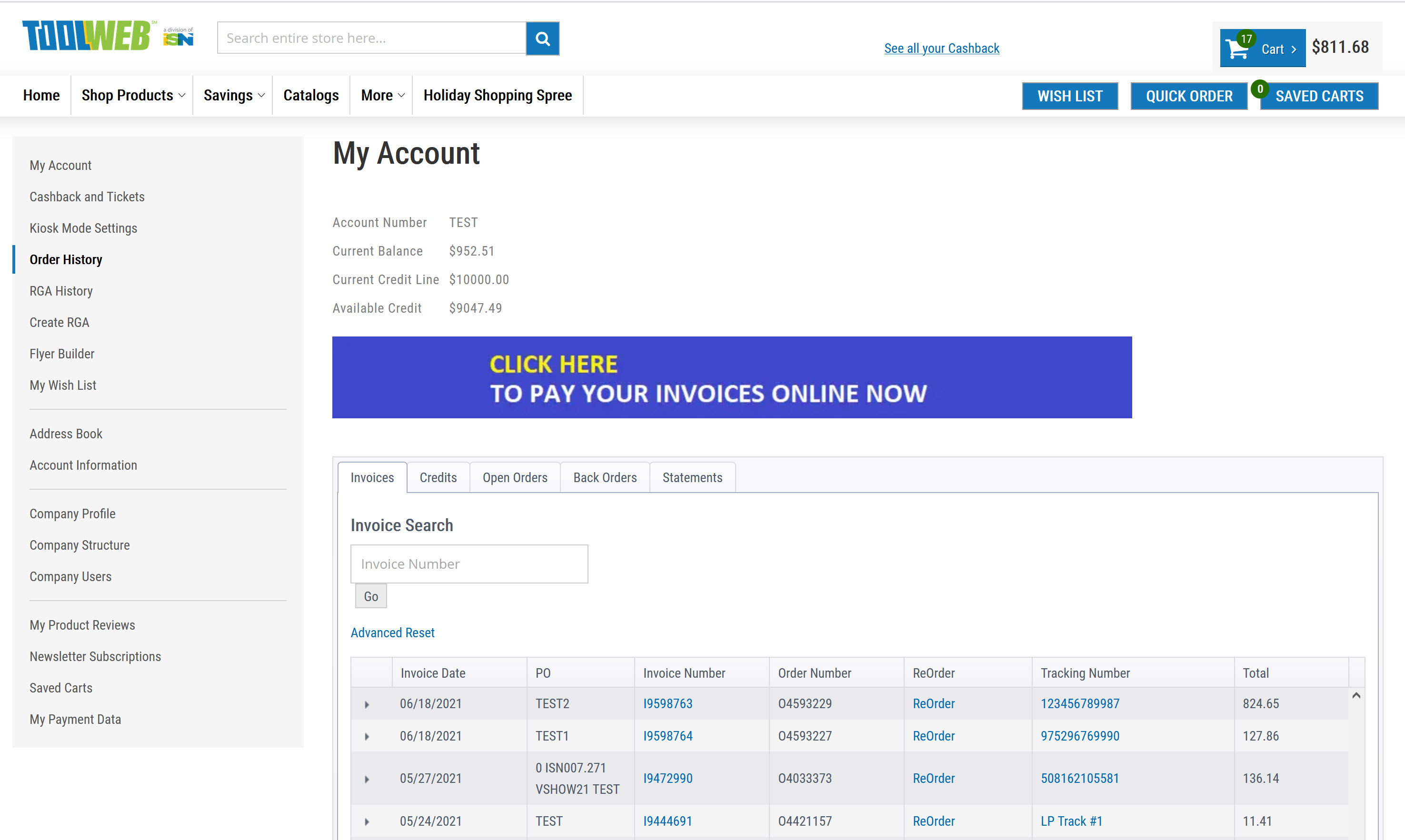The height and width of the screenshot is (840, 1405).
Task: Expand invoice row for PO TEST2
Action: tap(367, 704)
